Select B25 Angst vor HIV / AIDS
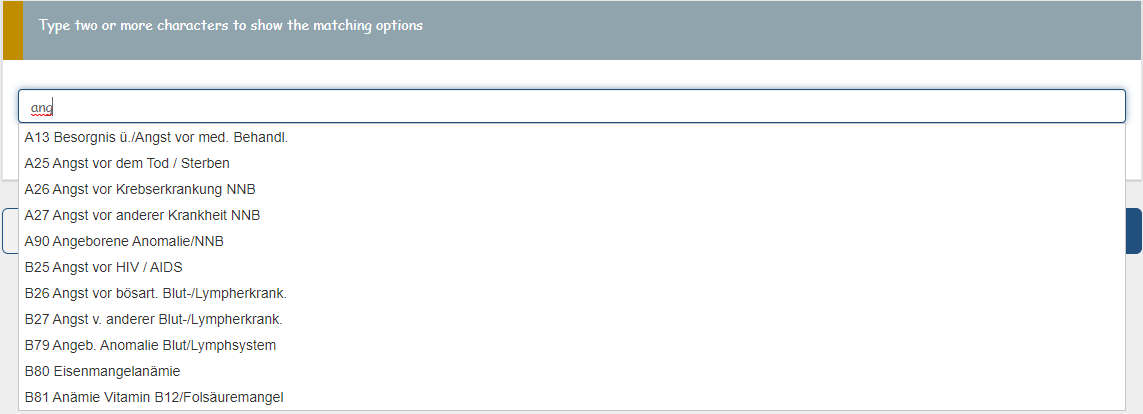This screenshot has width=1143, height=414. point(103,267)
